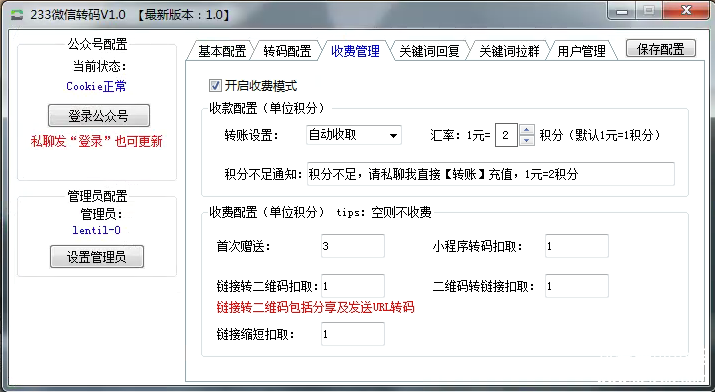Click the 二维码转链接扣取 input field
The width and height of the screenshot is (715, 392).
tap(576, 286)
